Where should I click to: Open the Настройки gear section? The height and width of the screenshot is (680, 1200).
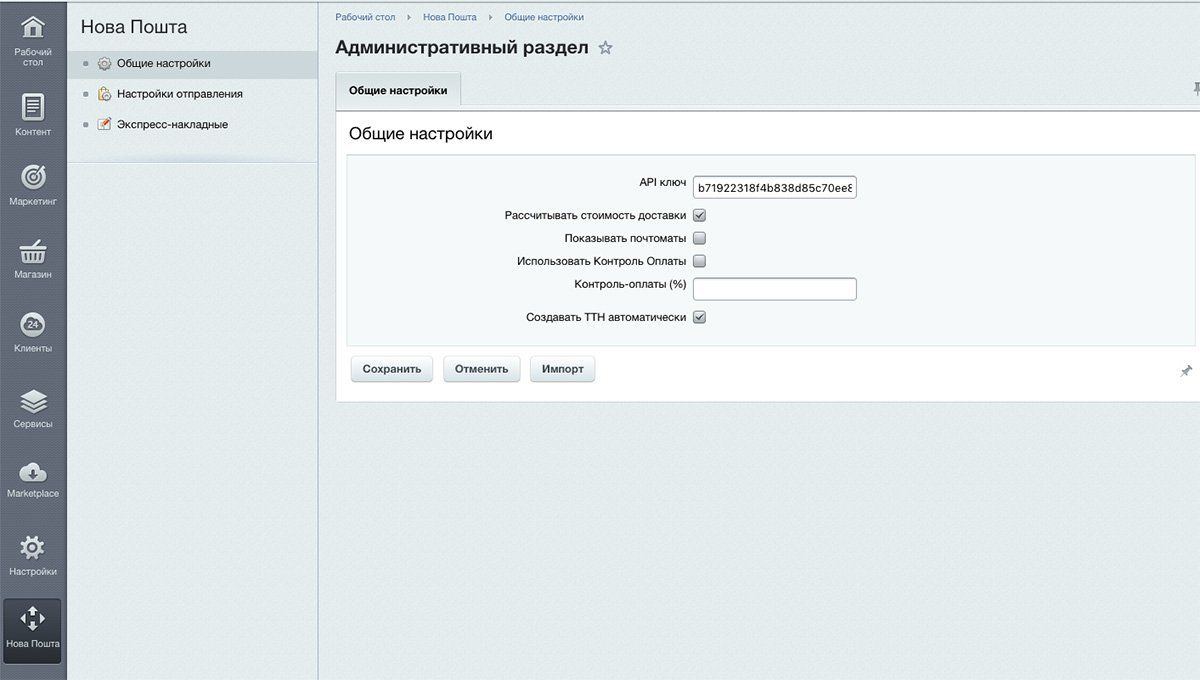tap(33, 556)
